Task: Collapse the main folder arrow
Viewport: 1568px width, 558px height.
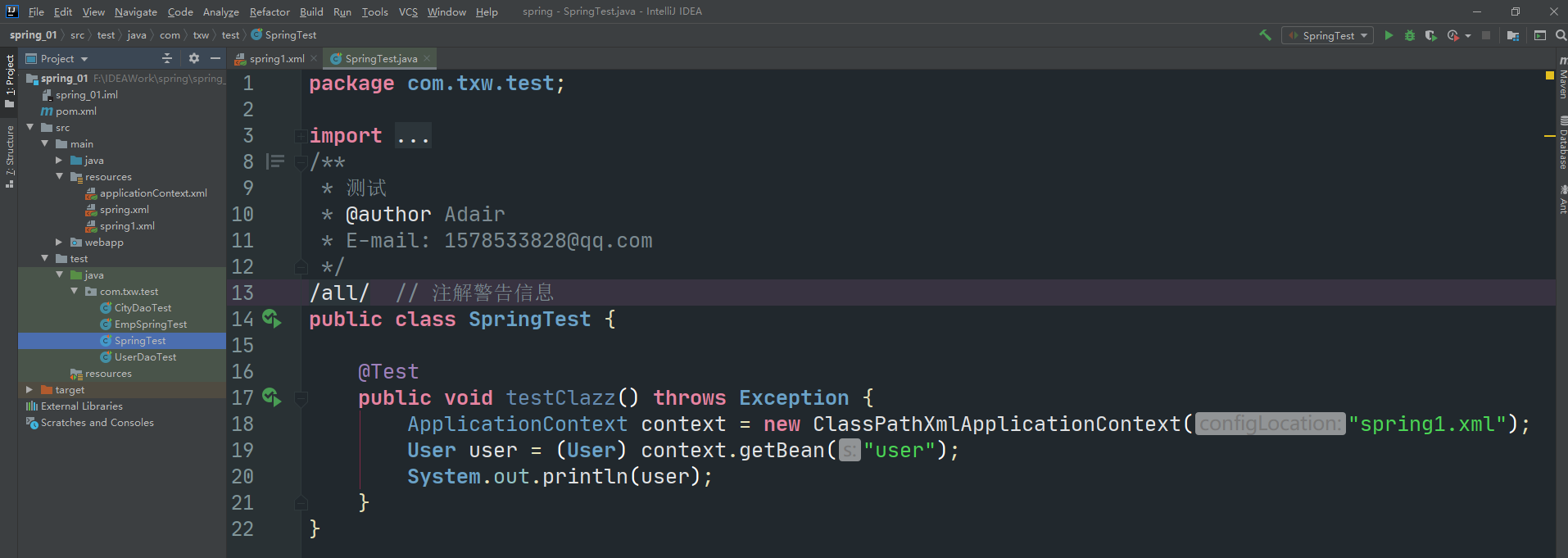Action: tap(45, 143)
